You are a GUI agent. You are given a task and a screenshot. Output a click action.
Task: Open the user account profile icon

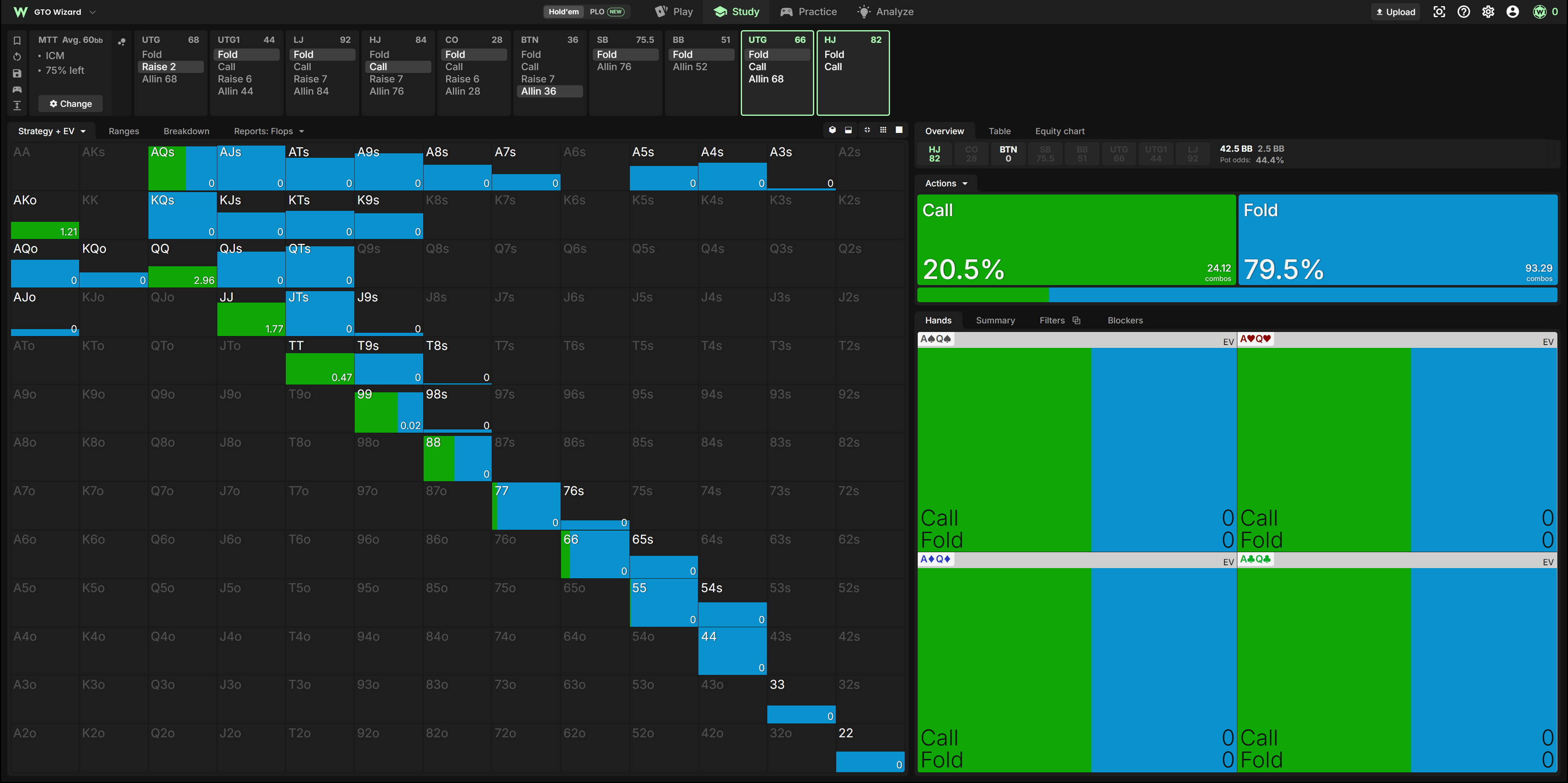click(1513, 11)
